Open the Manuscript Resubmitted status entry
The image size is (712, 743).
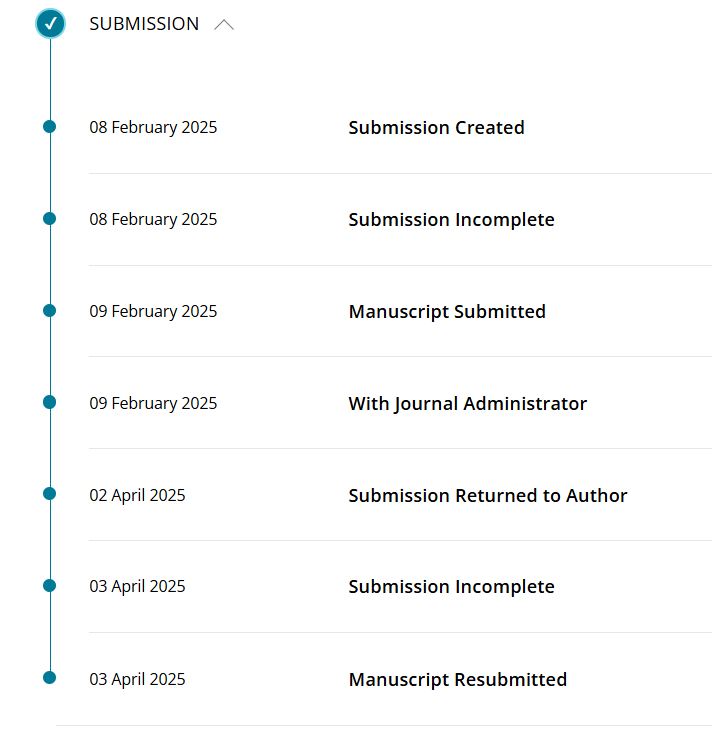click(458, 680)
